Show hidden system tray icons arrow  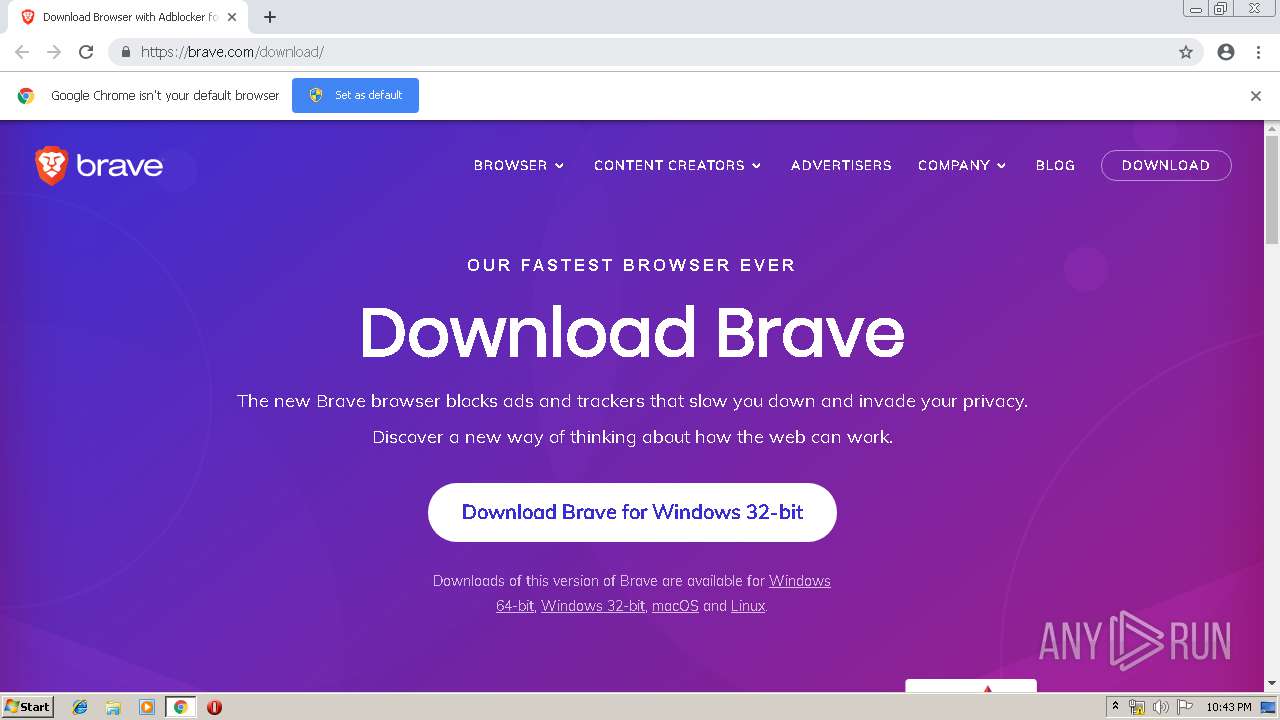coord(1115,707)
